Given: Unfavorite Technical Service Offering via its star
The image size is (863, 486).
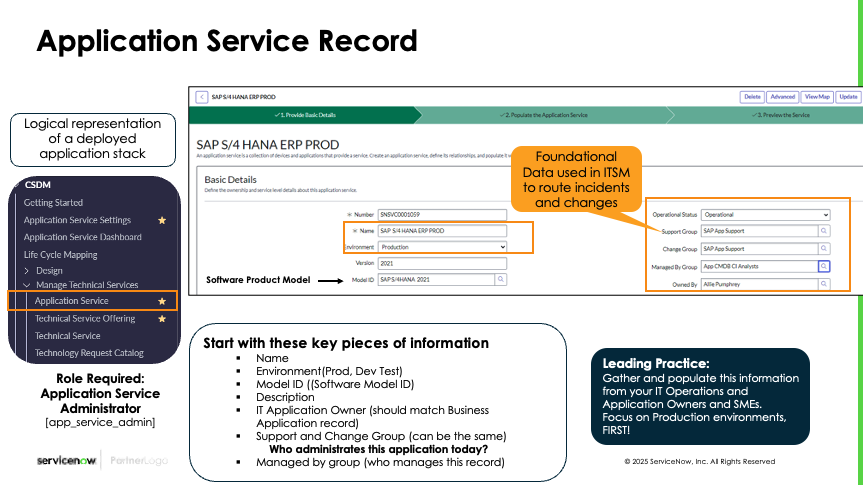Looking at the screenshot, I should point(162,319).
